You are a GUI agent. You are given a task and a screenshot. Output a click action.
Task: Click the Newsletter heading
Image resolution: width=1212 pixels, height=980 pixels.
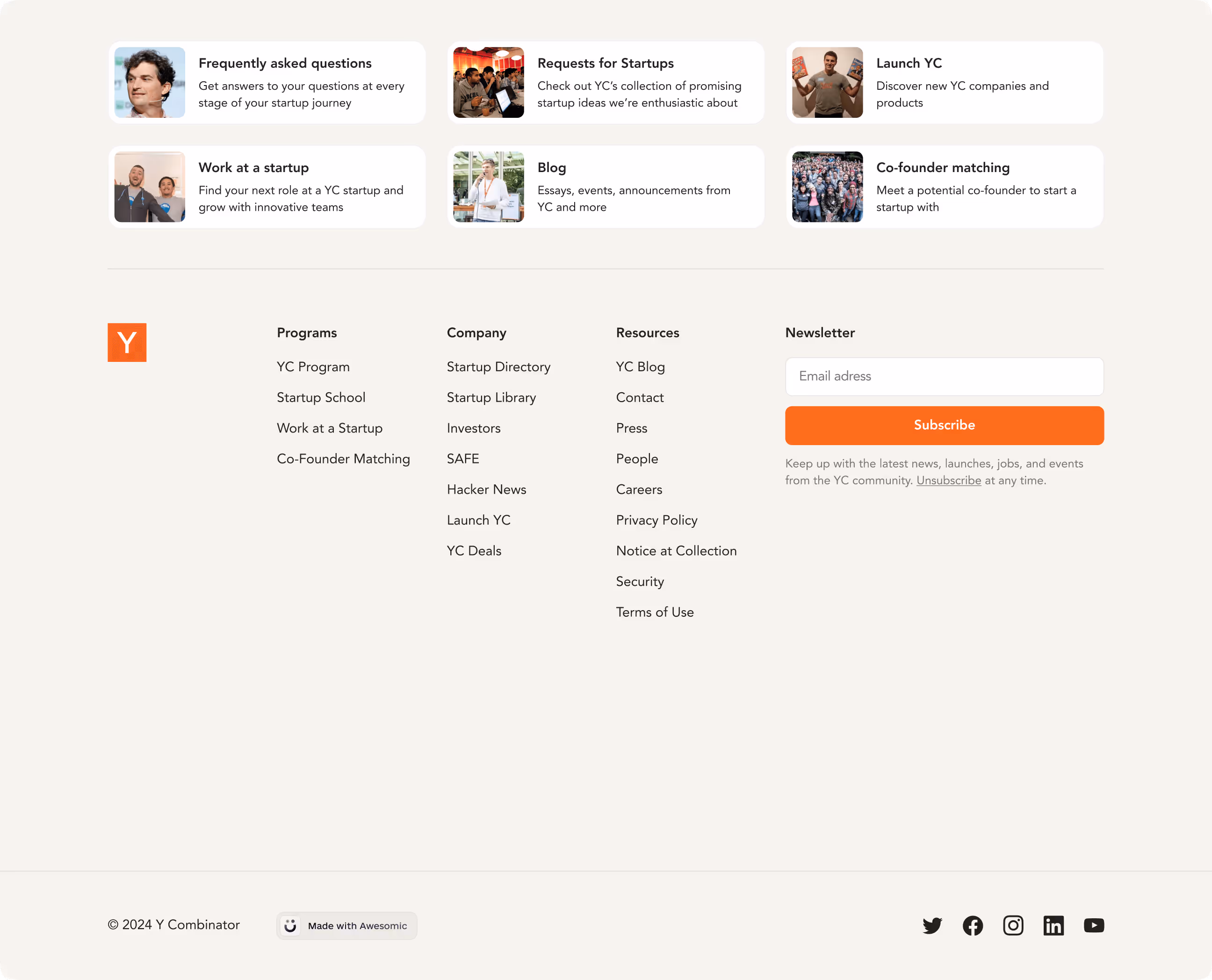820,333
